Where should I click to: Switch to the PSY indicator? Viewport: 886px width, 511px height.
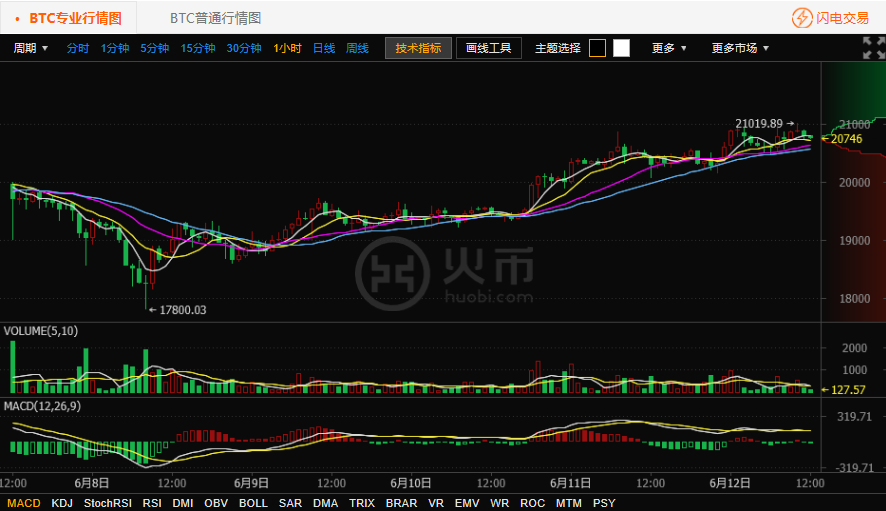pos(604,503)
